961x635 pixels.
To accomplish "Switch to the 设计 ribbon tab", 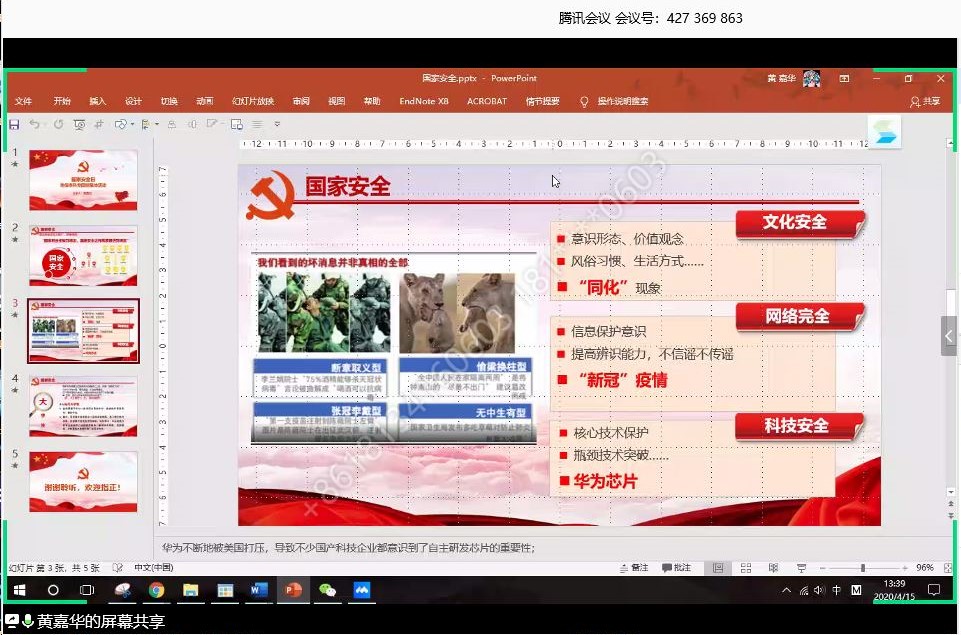I will click(133, 101).
